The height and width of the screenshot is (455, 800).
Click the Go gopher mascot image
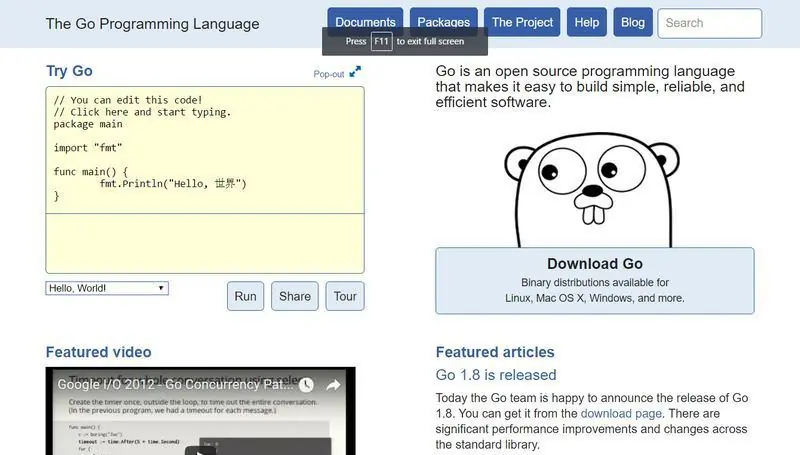click(592, 190)
